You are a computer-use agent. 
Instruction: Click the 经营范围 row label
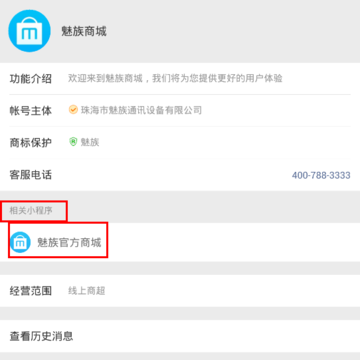31,291
